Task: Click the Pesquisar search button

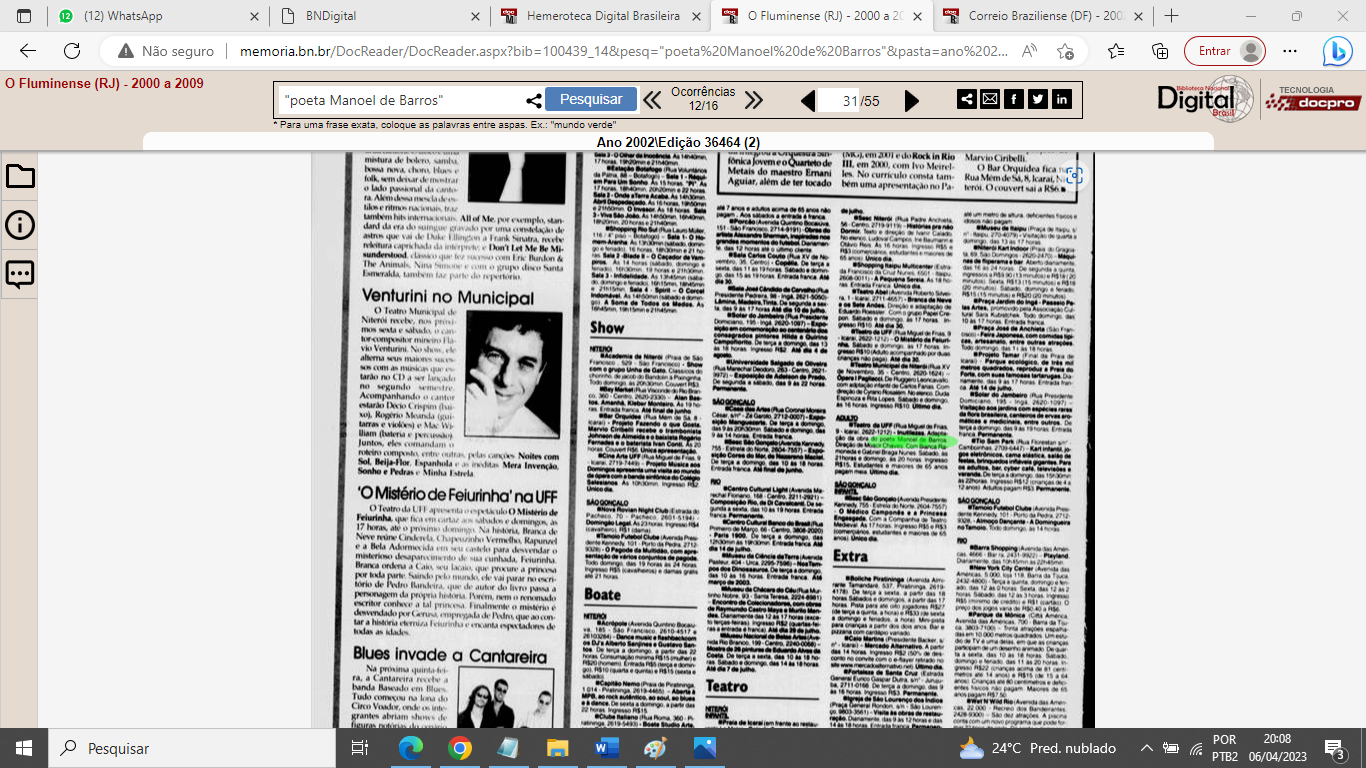Action: pos(591,99)
